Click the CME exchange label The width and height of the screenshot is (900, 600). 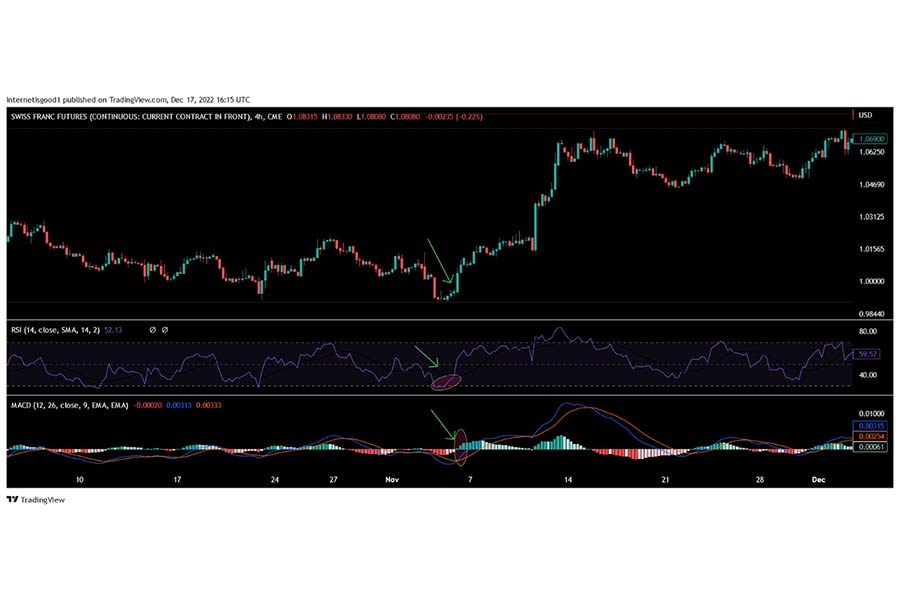[x=275, y=117]
